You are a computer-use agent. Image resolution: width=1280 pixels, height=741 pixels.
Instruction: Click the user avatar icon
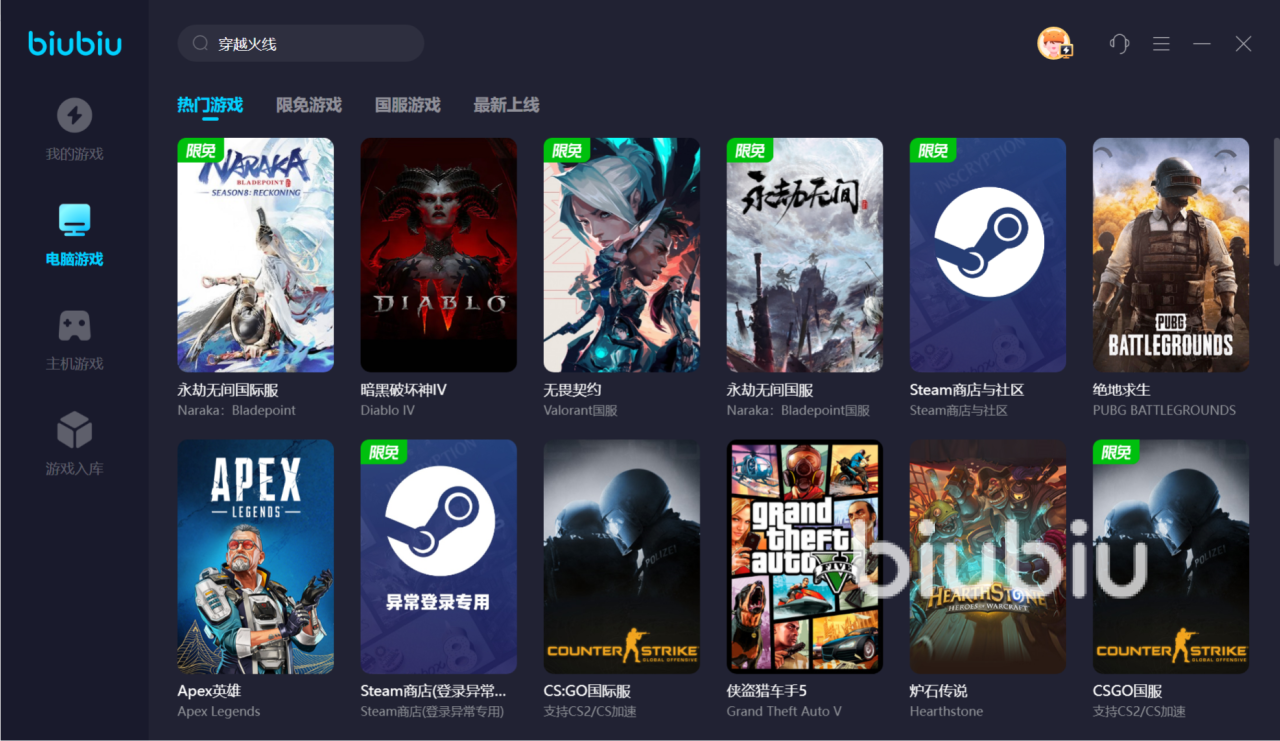(1054, 43)
